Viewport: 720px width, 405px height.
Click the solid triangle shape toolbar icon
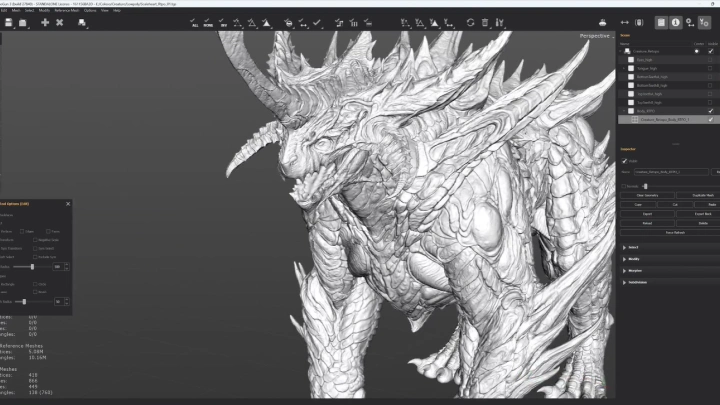click(x=266, y=22)
